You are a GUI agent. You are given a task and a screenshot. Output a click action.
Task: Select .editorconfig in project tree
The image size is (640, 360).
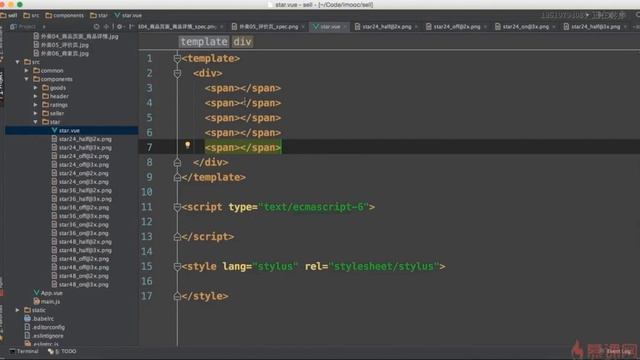(x=48, y=327)
